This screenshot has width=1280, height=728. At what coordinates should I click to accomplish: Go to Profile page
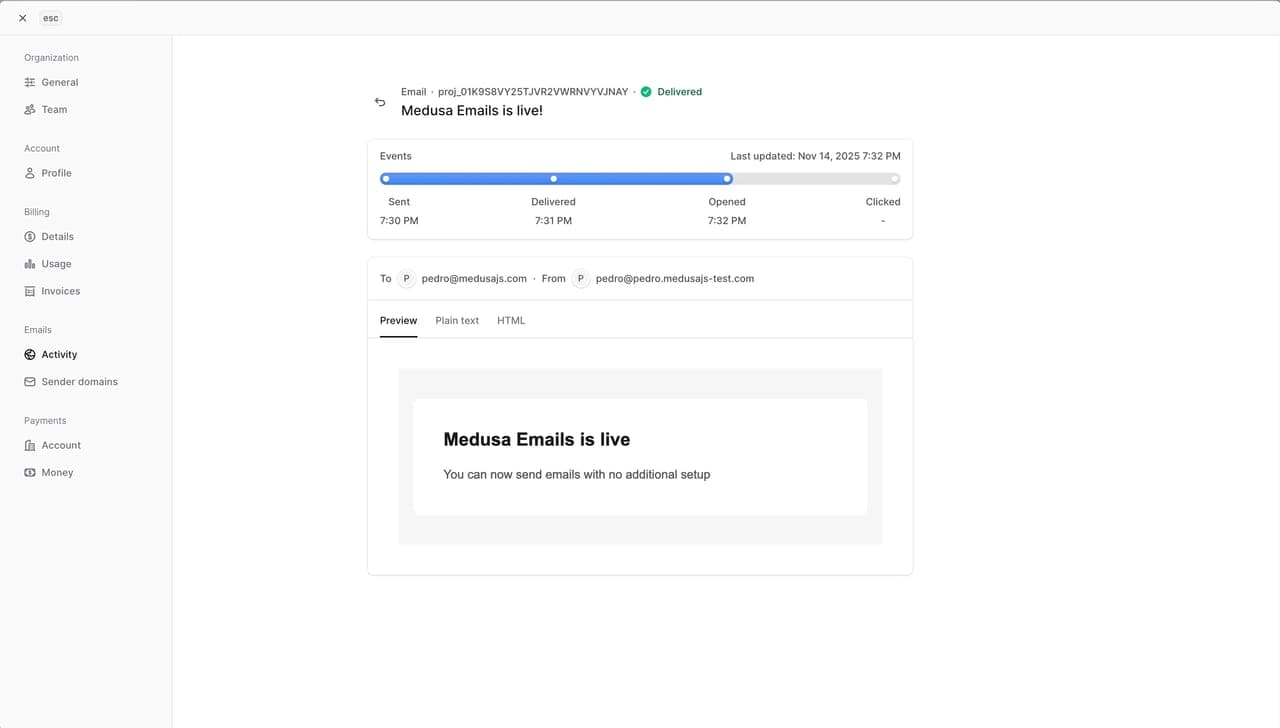pyautogui.click(x=56, y=173)
